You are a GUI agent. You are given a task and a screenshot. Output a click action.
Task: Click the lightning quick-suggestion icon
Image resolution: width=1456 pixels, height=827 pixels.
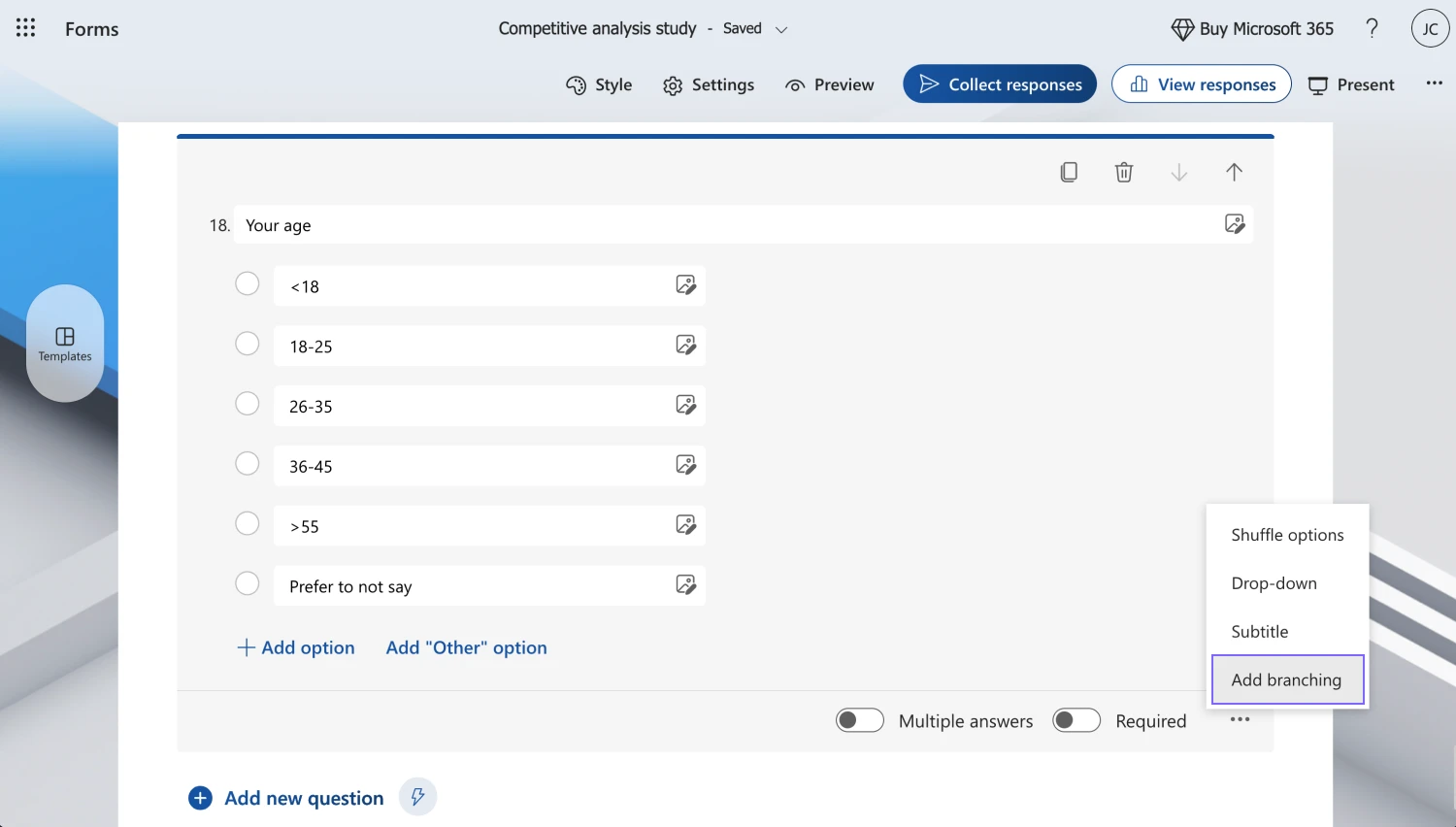pyautogui.click(x=417, y=797)
